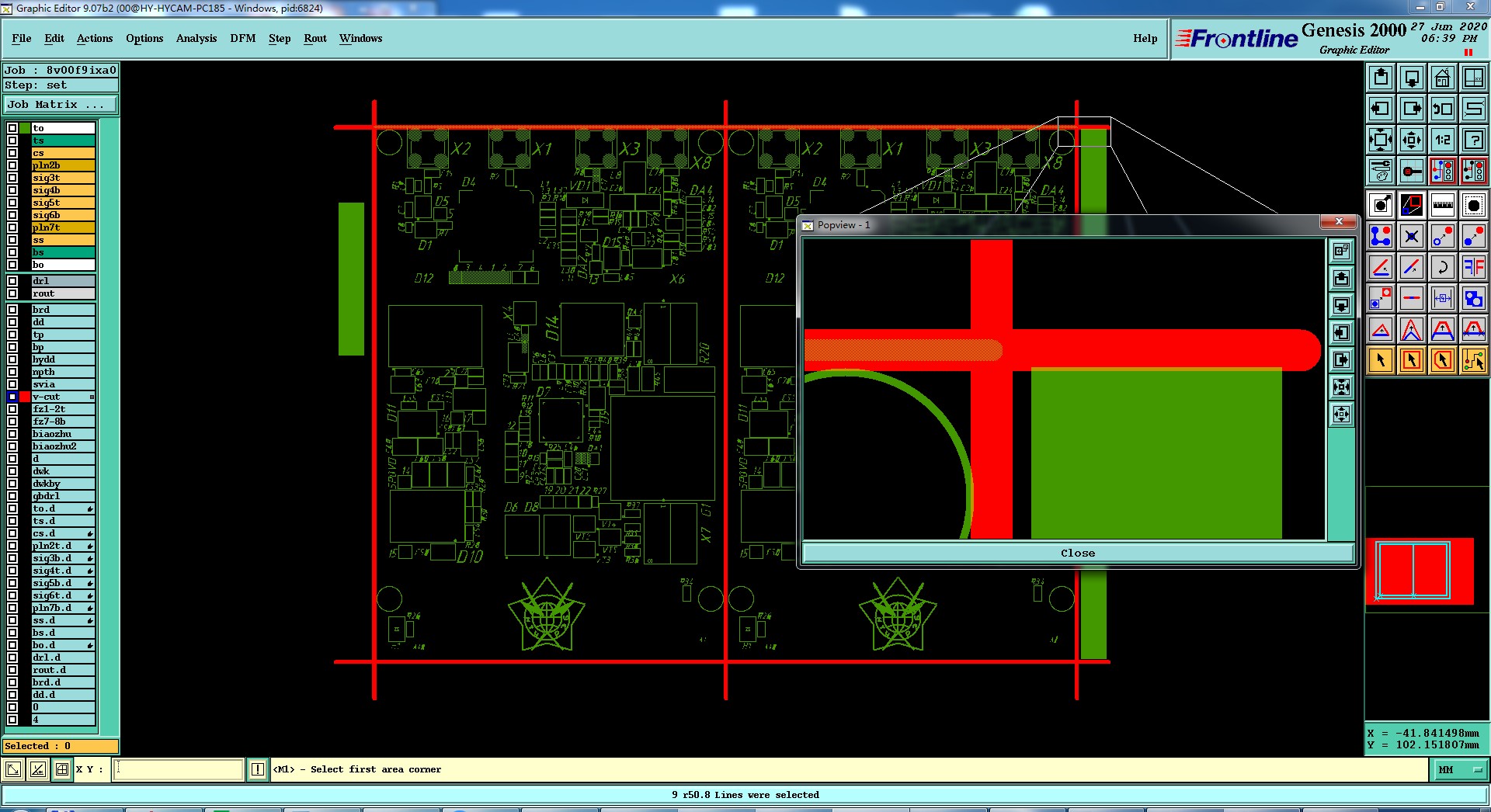Toggle the 'to' layer checkbox
This screenshot has width=1491, height=812.
click(12, 128)
